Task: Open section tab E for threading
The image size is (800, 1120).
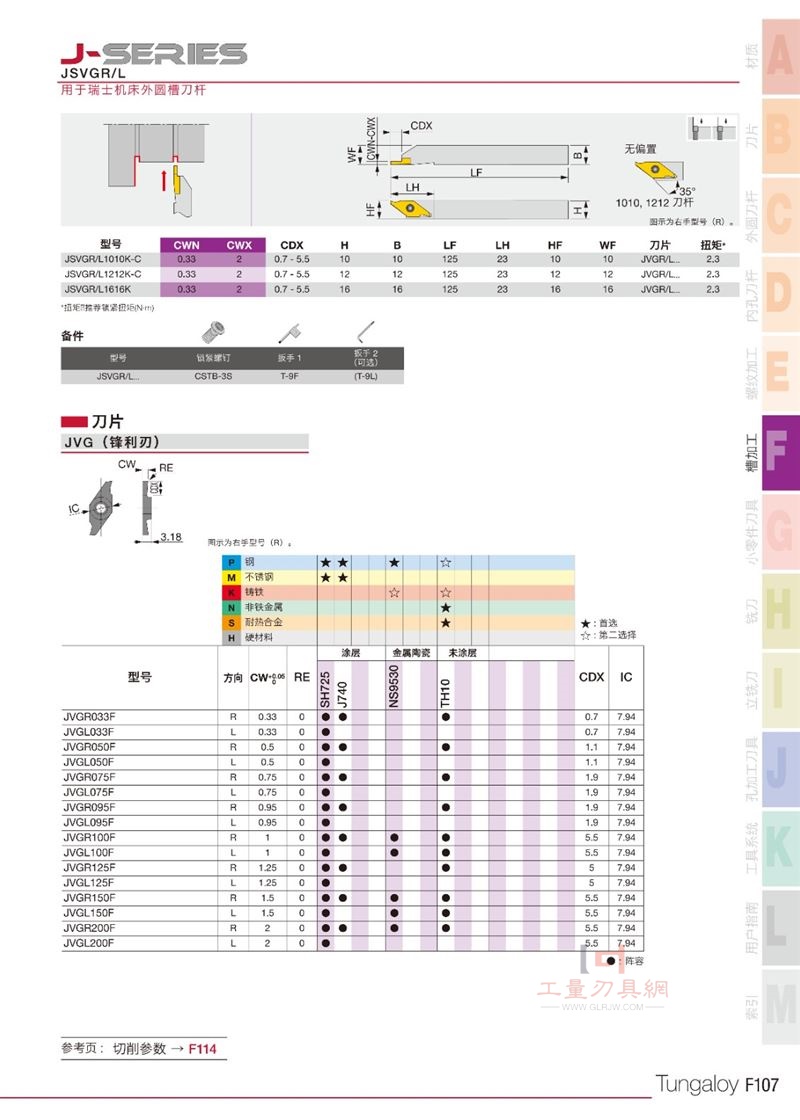Action: coord(780,374)
